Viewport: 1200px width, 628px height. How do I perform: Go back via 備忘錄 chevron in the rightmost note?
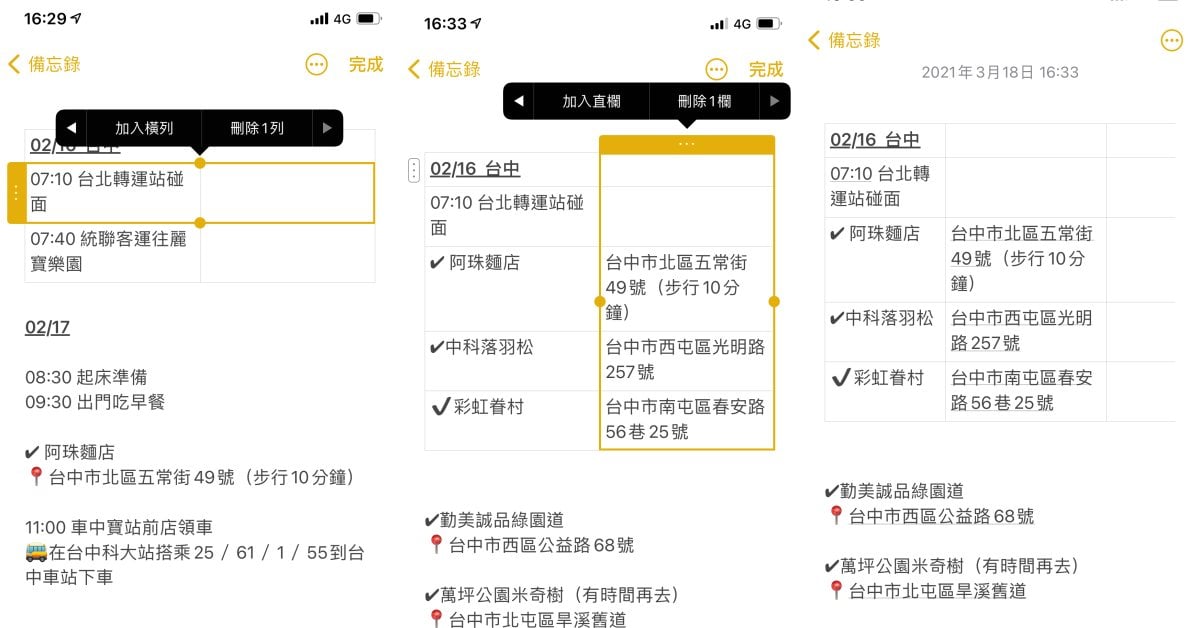(x=844, y=40)
